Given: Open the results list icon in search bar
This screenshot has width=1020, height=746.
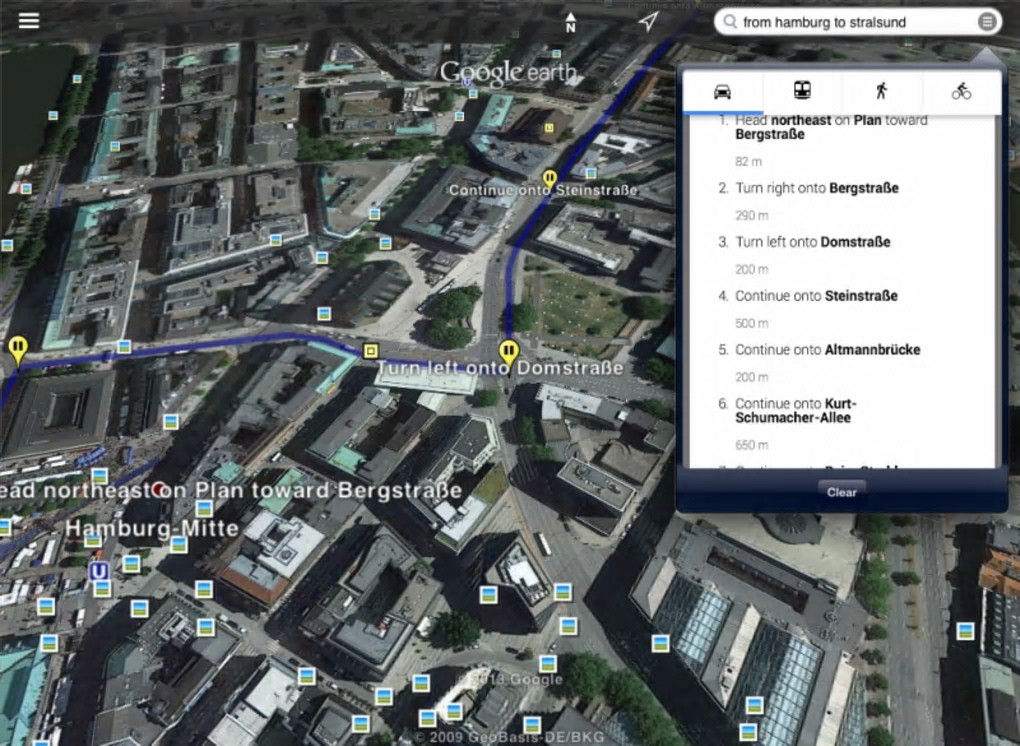Looking at the screenshot, I should [x=987, y=22].
